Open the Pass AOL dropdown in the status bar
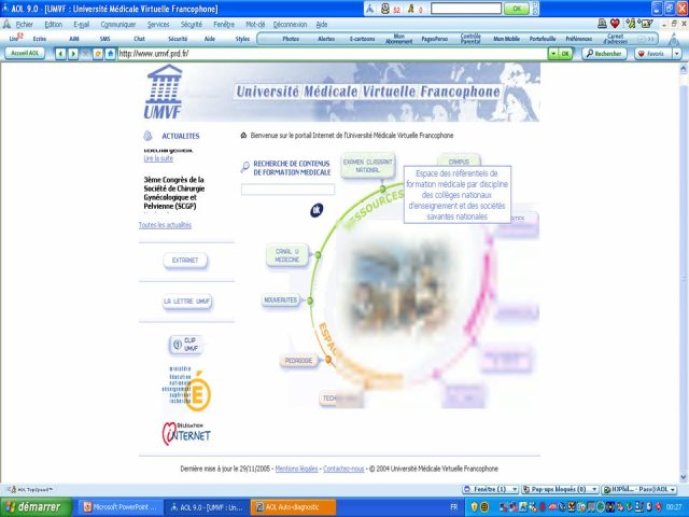 (639, 489)
